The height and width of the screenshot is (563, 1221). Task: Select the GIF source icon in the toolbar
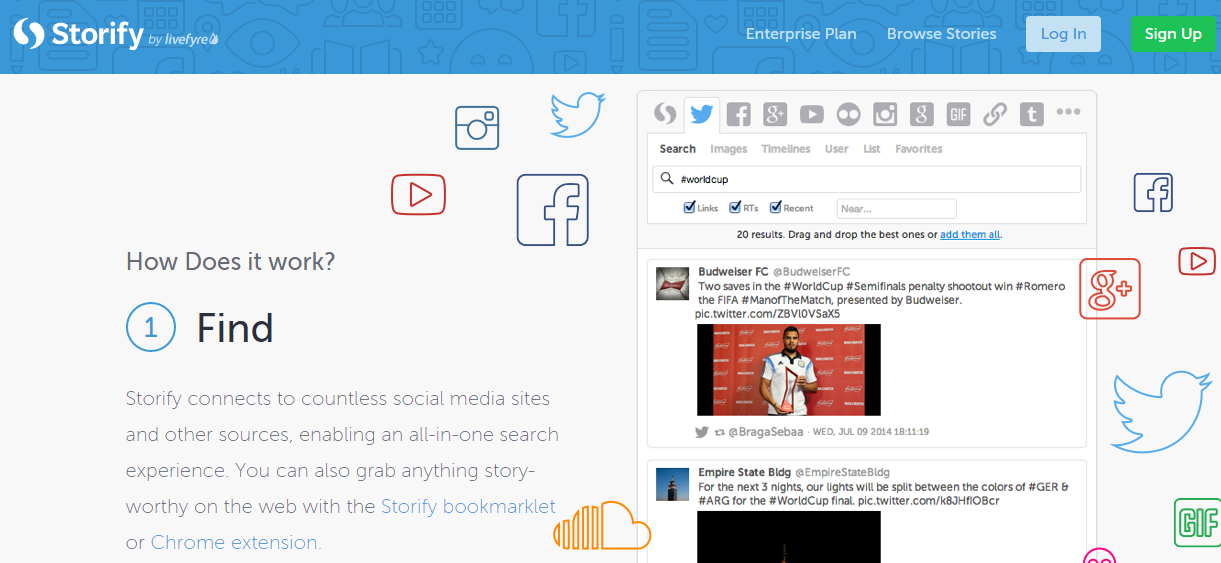tap(958, 114)
